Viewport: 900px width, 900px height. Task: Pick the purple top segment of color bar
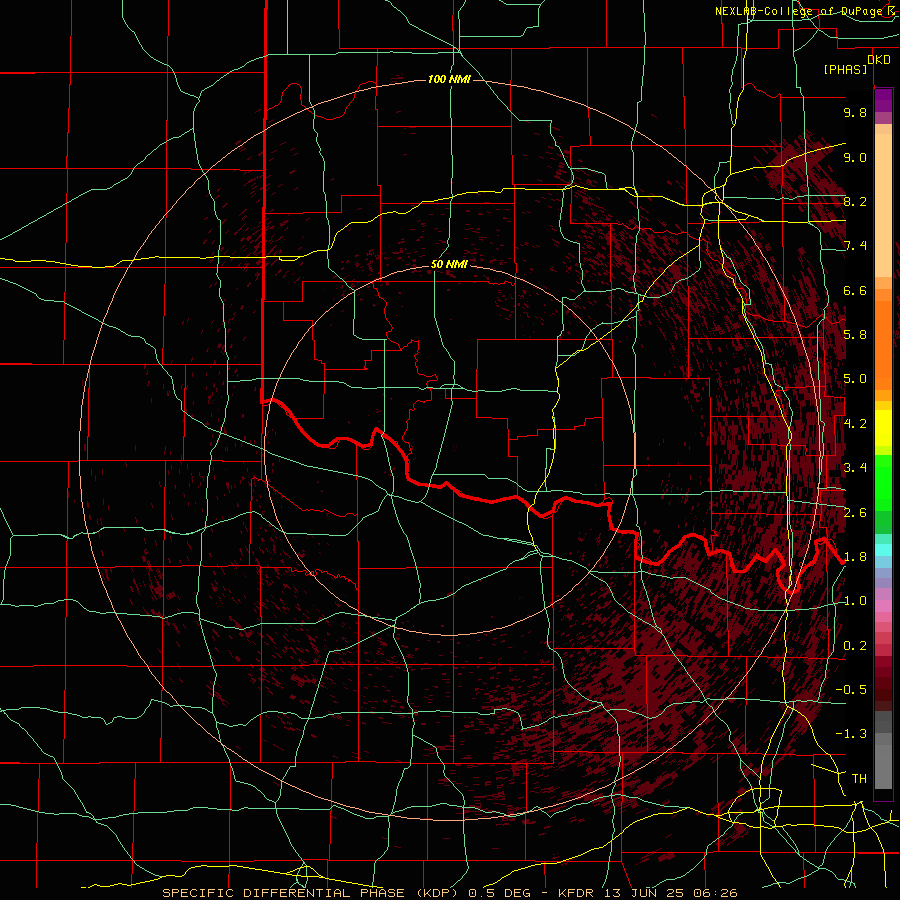[x=883, y=100]
